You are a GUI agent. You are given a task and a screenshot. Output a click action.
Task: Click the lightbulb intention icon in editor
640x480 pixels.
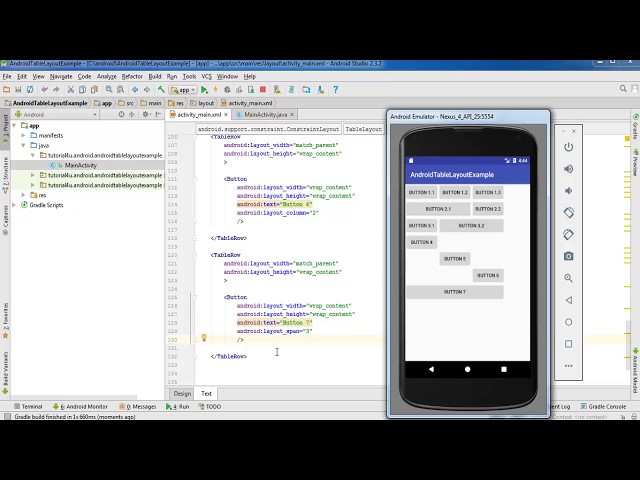[204, 338]
